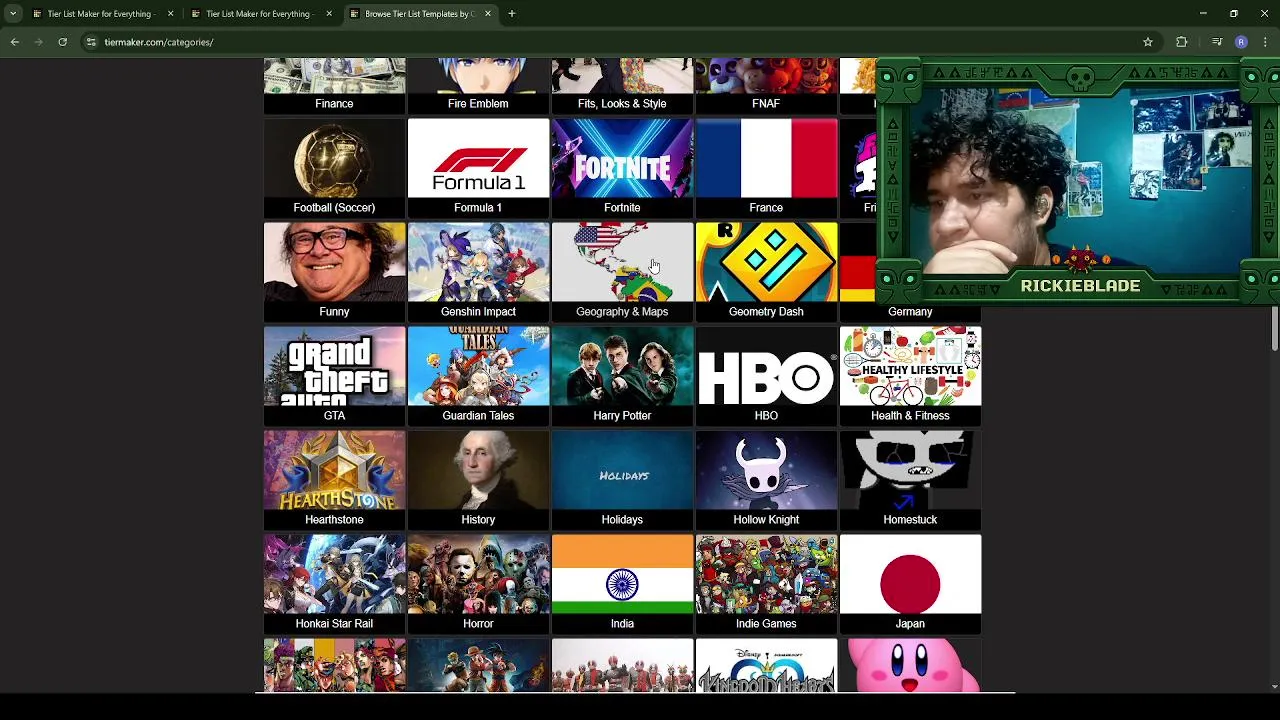Bookmark this page with the star icon
Viewport: 1280px width, 720px height.
[1148, 42]
